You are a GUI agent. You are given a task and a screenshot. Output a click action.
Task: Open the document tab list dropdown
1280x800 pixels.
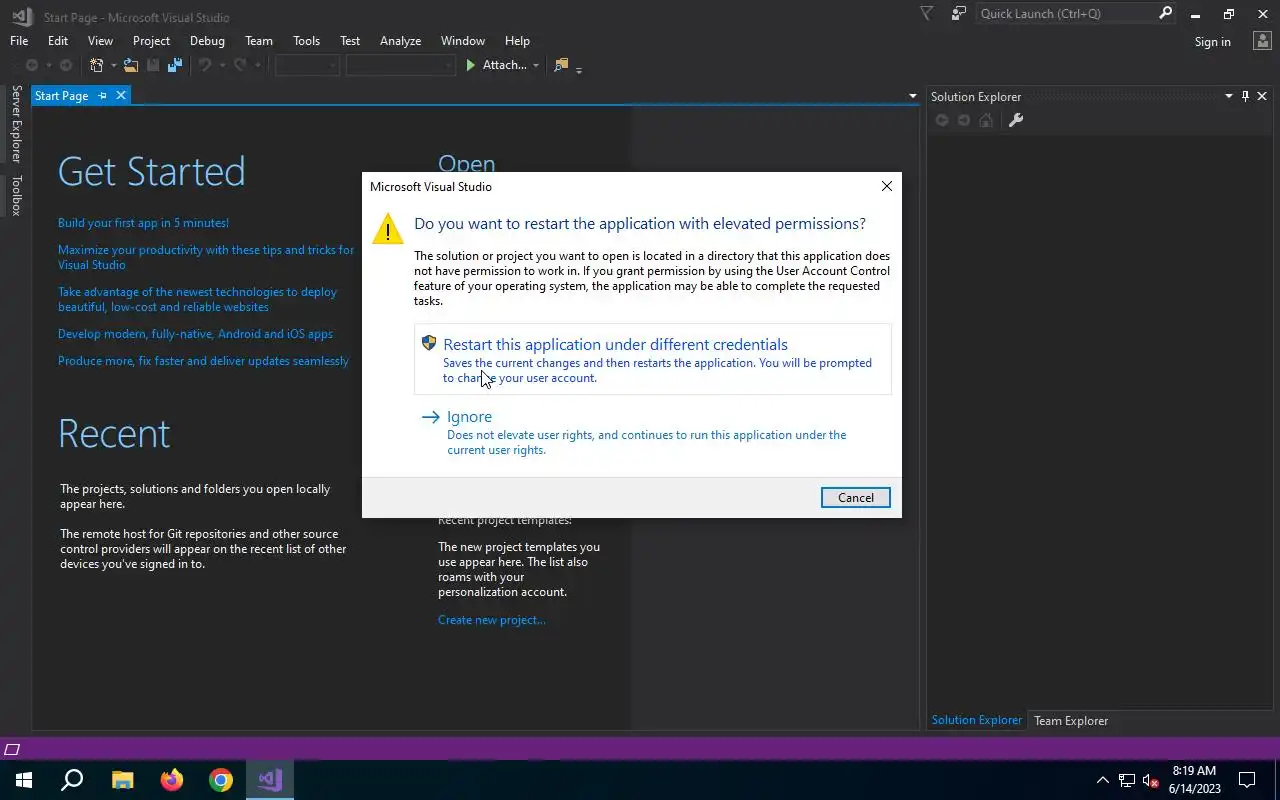tap(912, 96)
